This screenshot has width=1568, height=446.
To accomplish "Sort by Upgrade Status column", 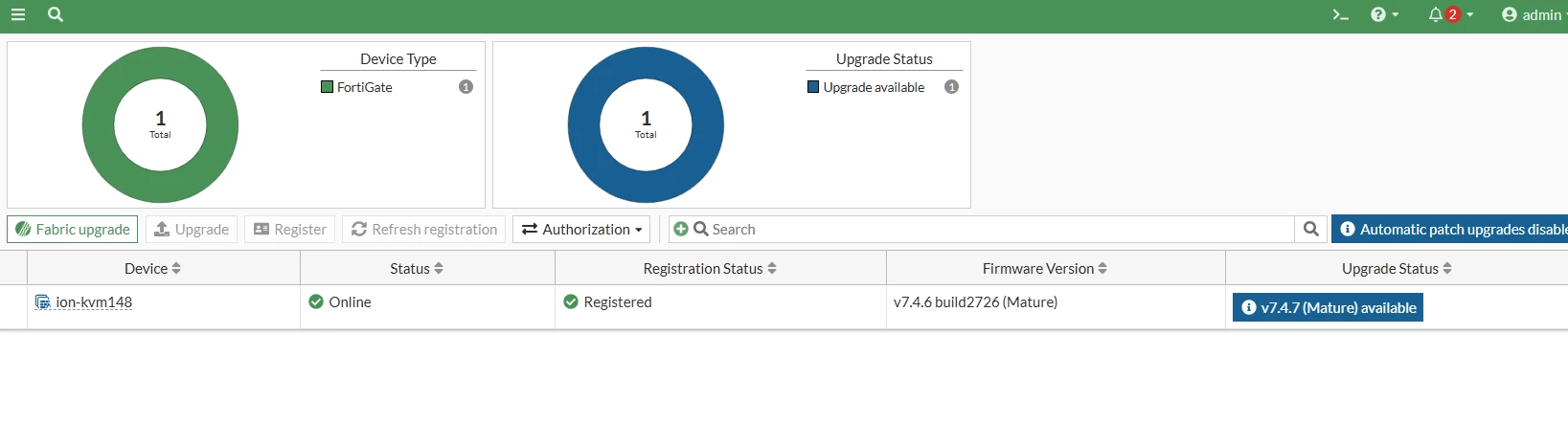I will click(1397, 268).
